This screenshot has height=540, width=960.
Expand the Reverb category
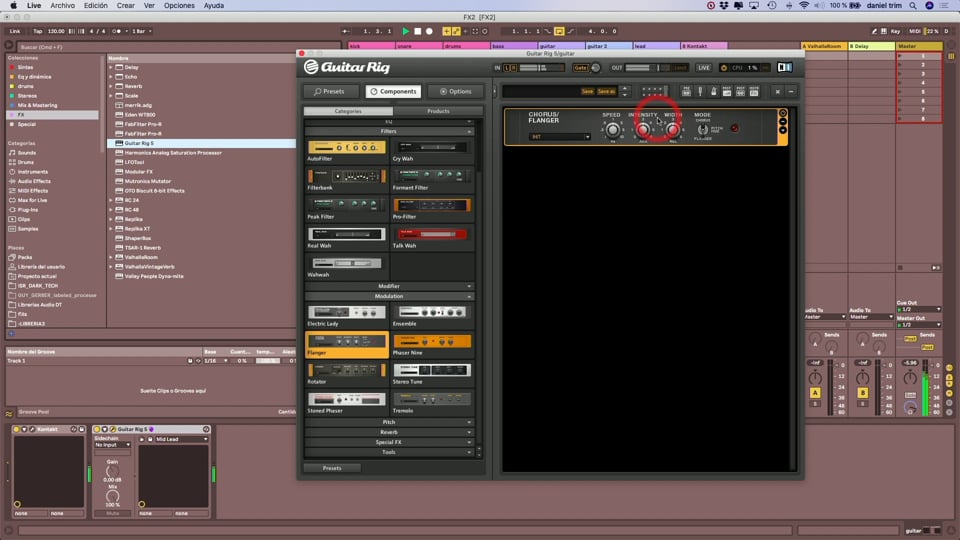(x=389, y=432)
